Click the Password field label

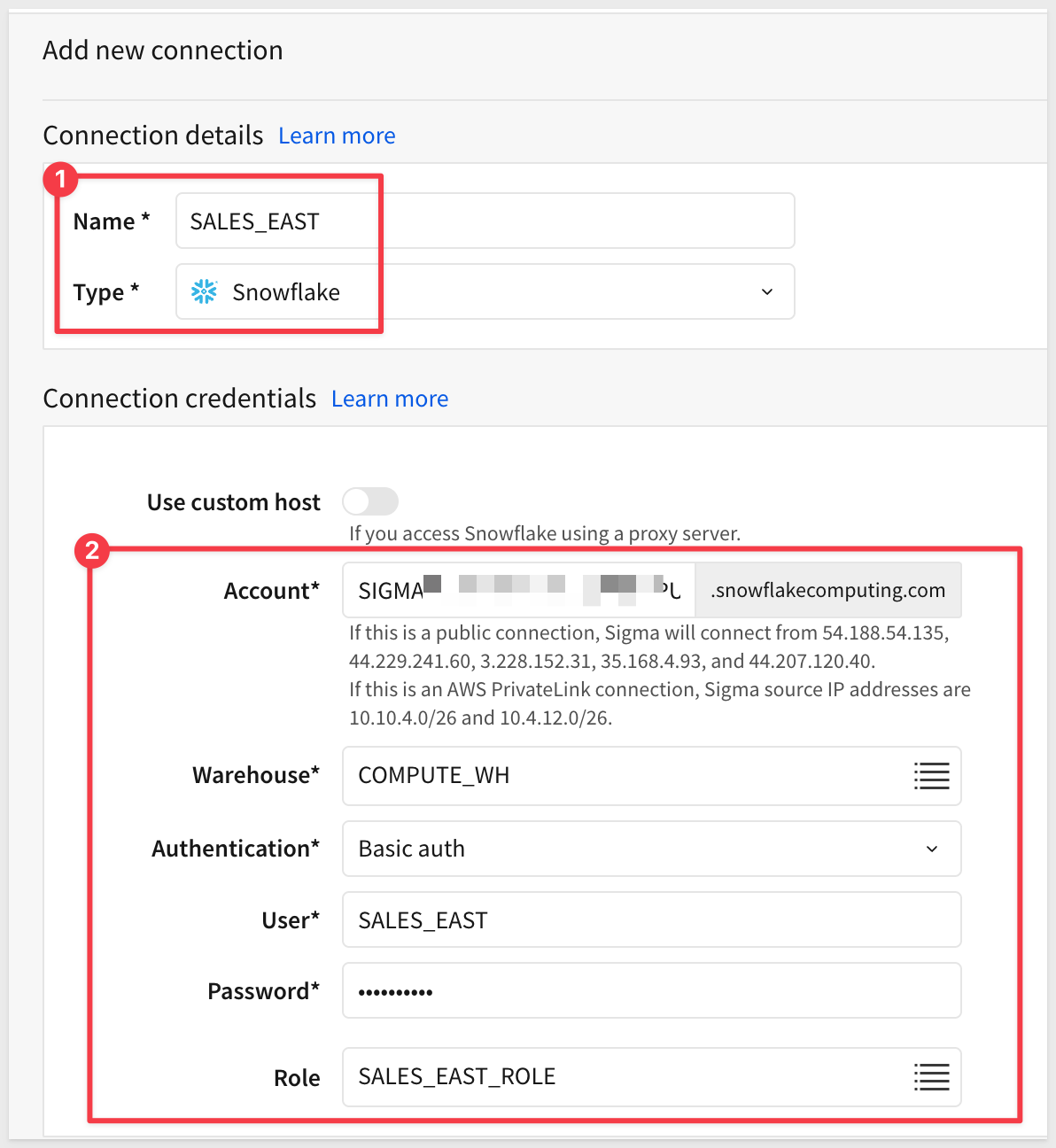pos(263,991)
